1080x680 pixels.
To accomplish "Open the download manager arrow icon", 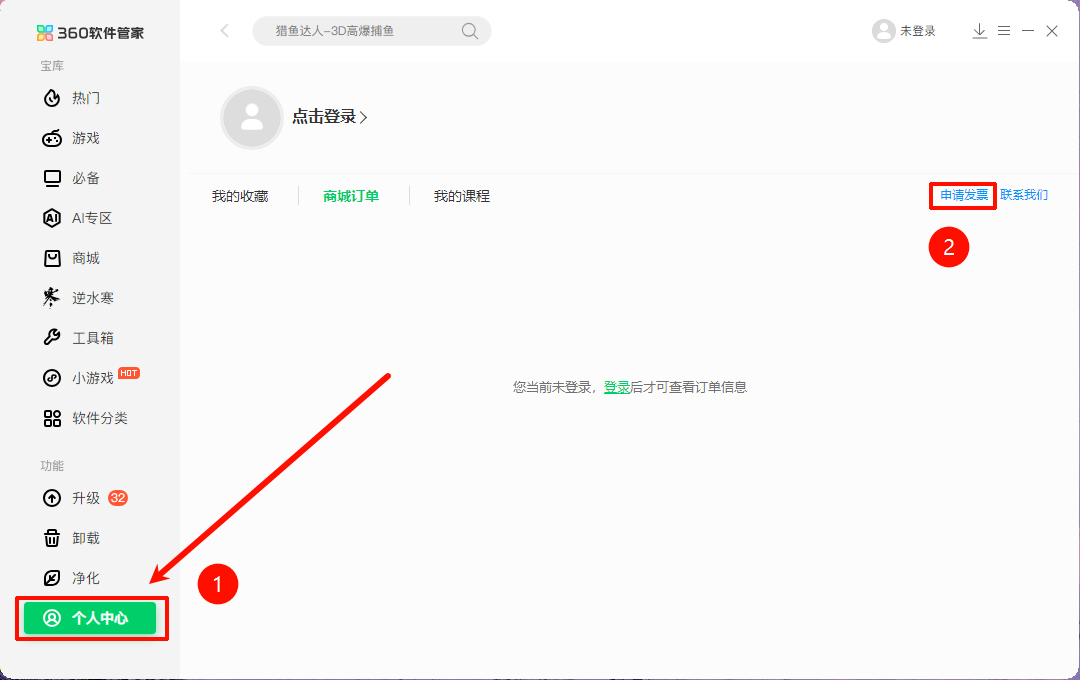I will coord(979,30).
